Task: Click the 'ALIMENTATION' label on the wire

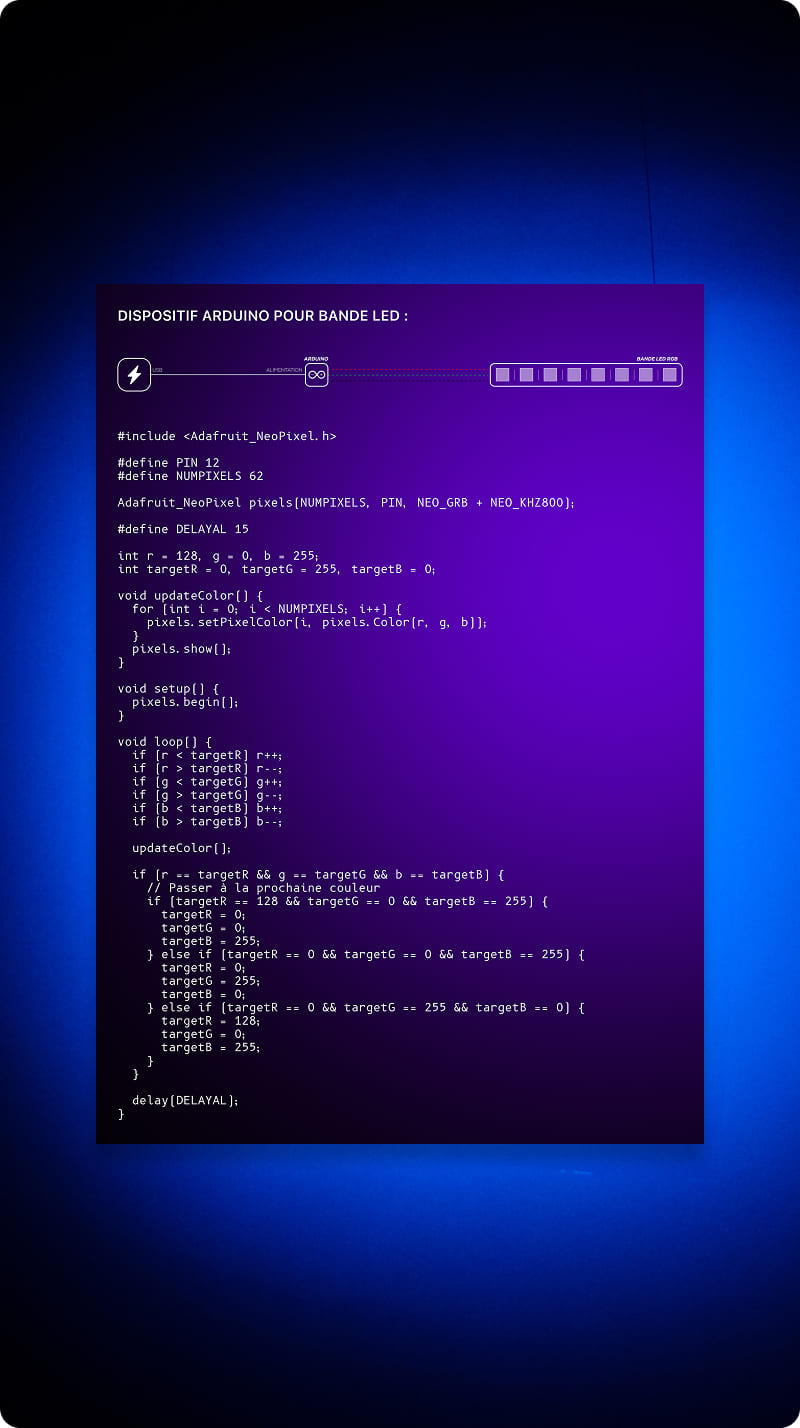Action: (284, 370)
